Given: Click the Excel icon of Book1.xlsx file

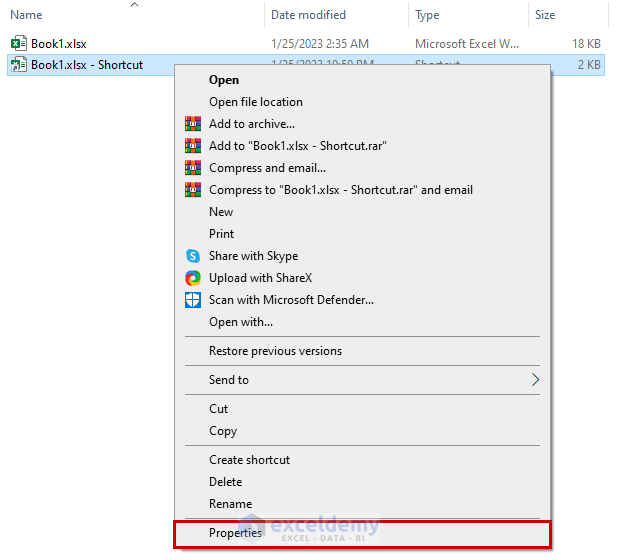Looking at the screenshot, I should click(18, 44).
